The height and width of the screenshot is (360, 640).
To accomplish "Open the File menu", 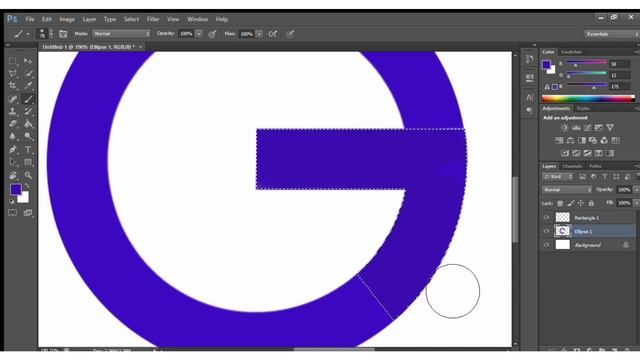I will click(30, 19).
